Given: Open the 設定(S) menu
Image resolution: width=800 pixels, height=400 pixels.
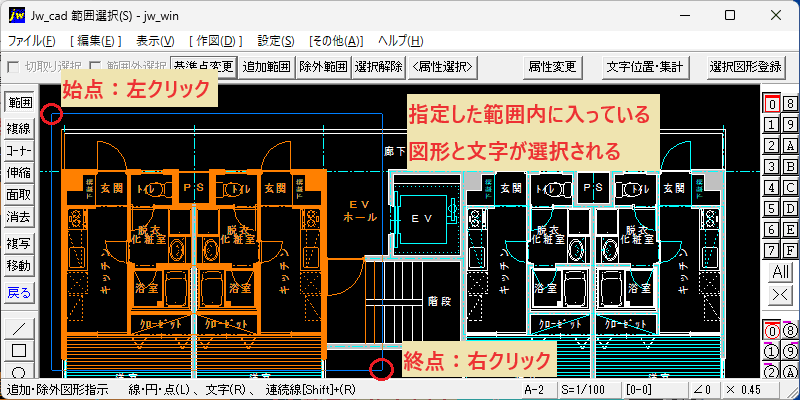Looking at the screenshot, I should [276, 41].
